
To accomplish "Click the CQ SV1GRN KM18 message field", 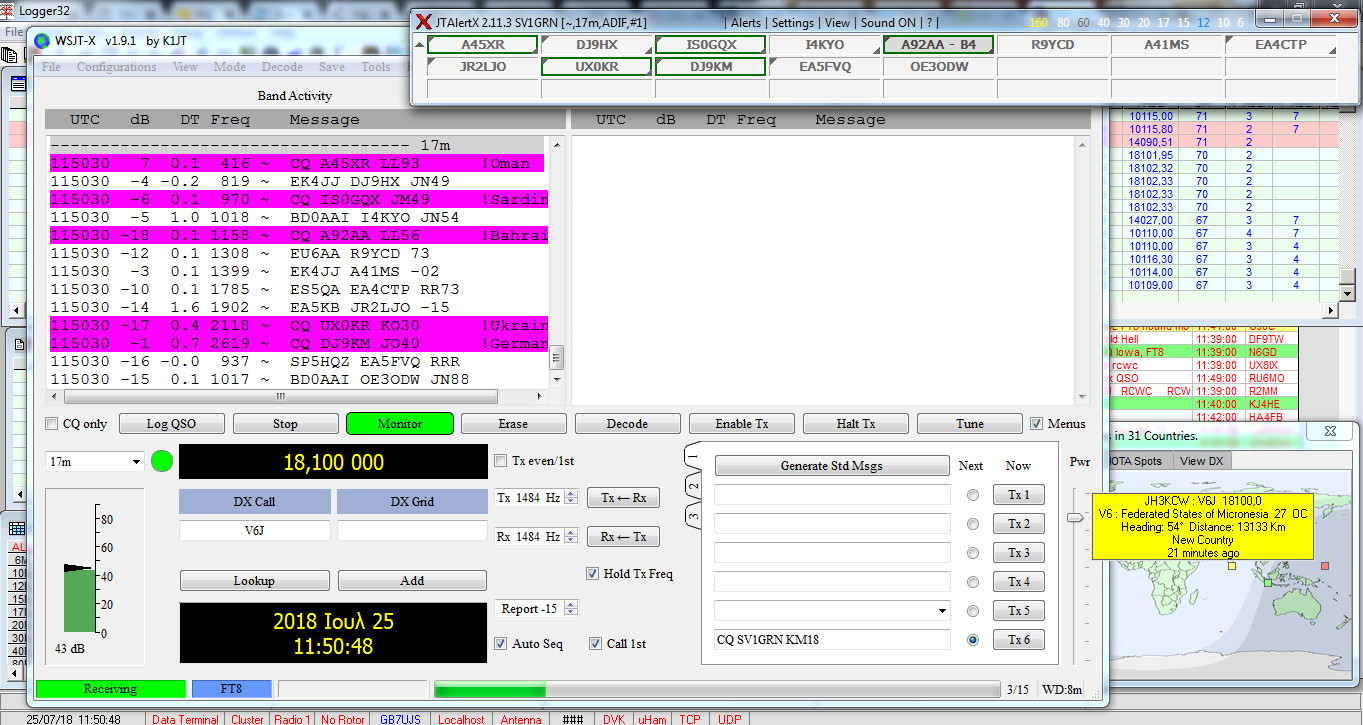I will pos(832,640).
